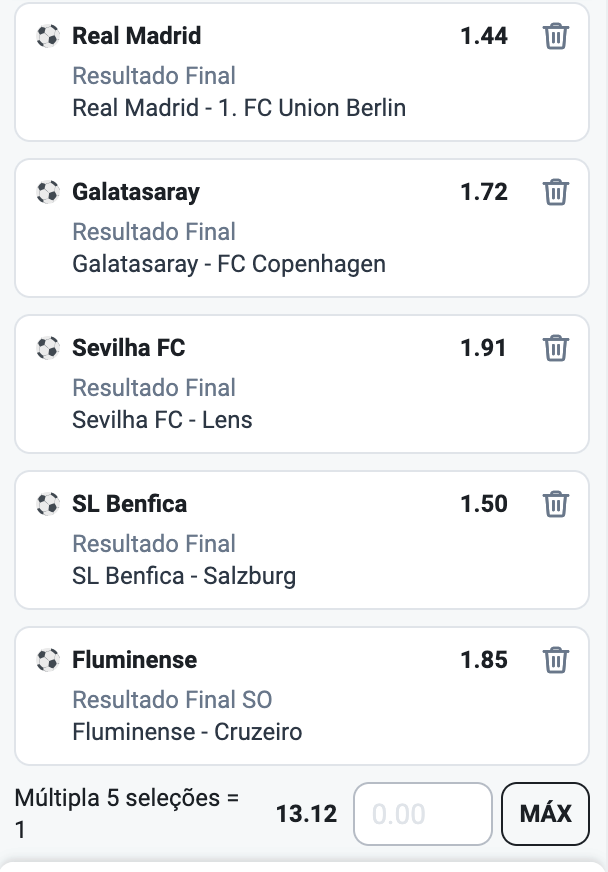Click the soccer ball icon beside Sevilha FC
608x872 pixels.
(x=48, y=348)
